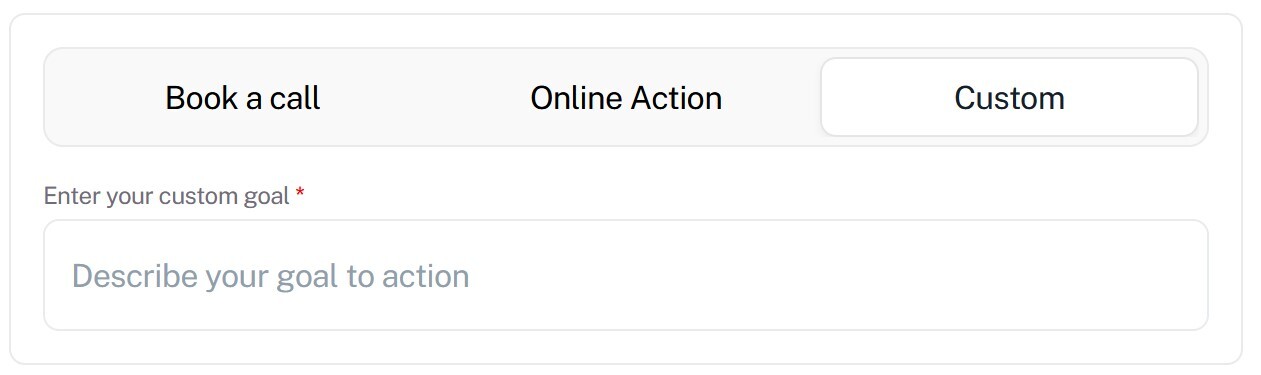Toggle goal type to Book a call
Viewport: 1261px width, 375px height.
[243, 98]
